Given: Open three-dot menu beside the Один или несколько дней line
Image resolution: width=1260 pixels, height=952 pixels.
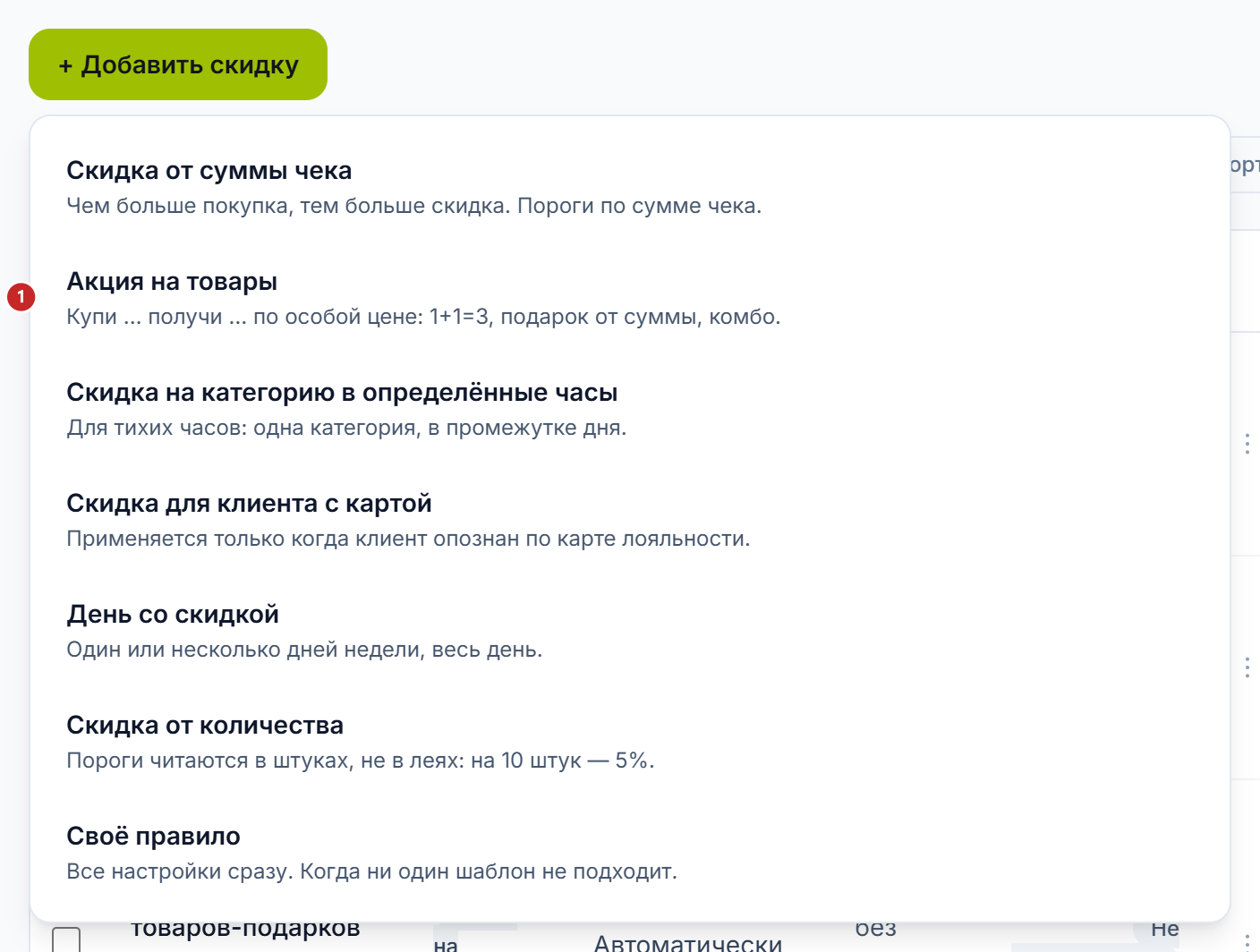Looking at the screenshot, I should [x=1247, y=667].
